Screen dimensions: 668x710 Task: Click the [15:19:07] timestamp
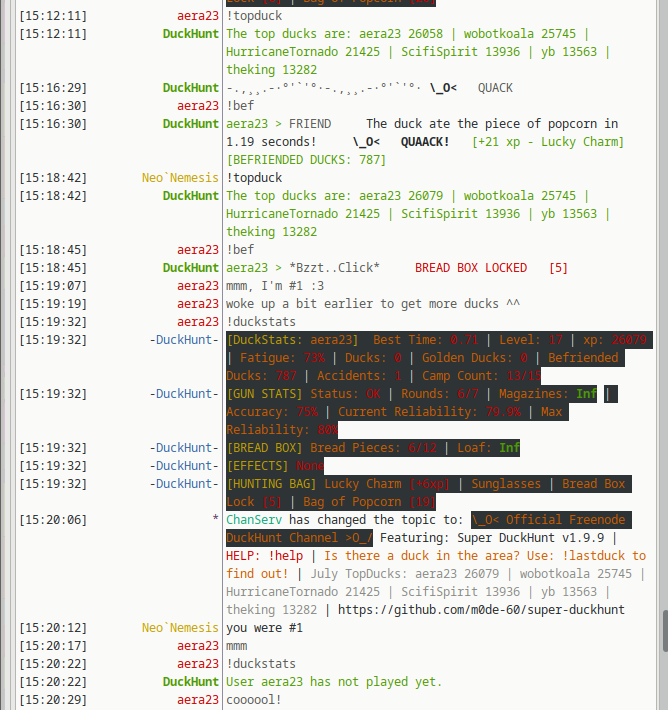pyautogui.click(x=53, y=286)
